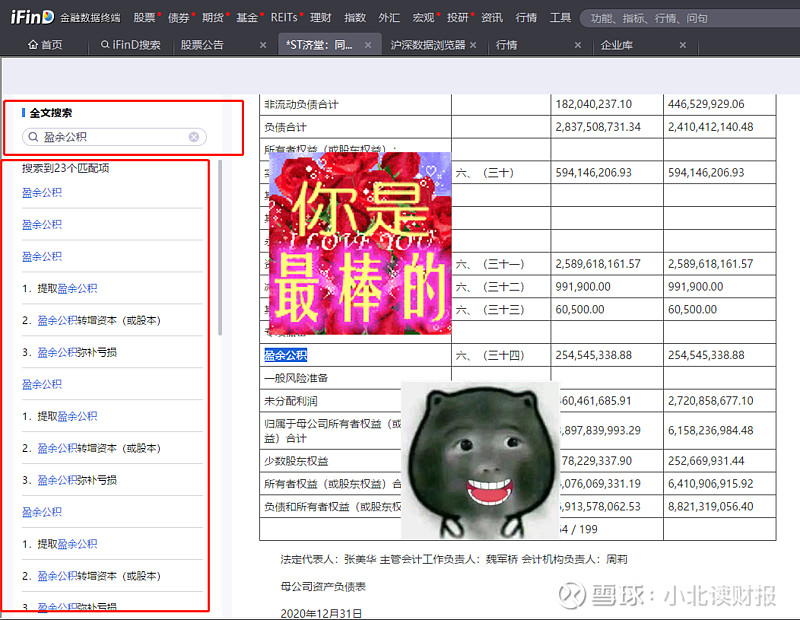Switch to the 沪深数据浏览器 tab

427,45
